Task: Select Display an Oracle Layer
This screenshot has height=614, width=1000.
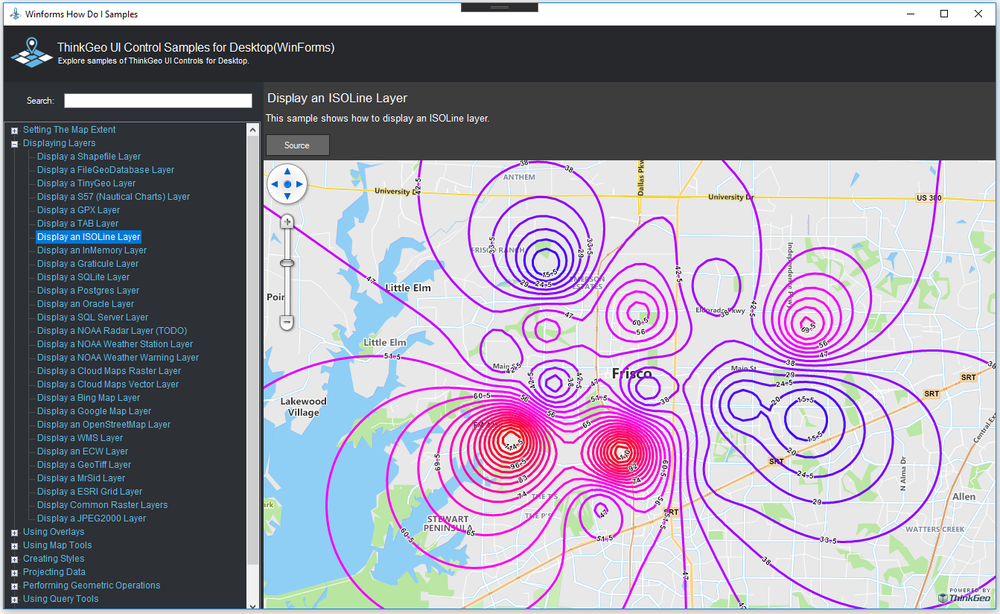Action: tap(85, 303)
